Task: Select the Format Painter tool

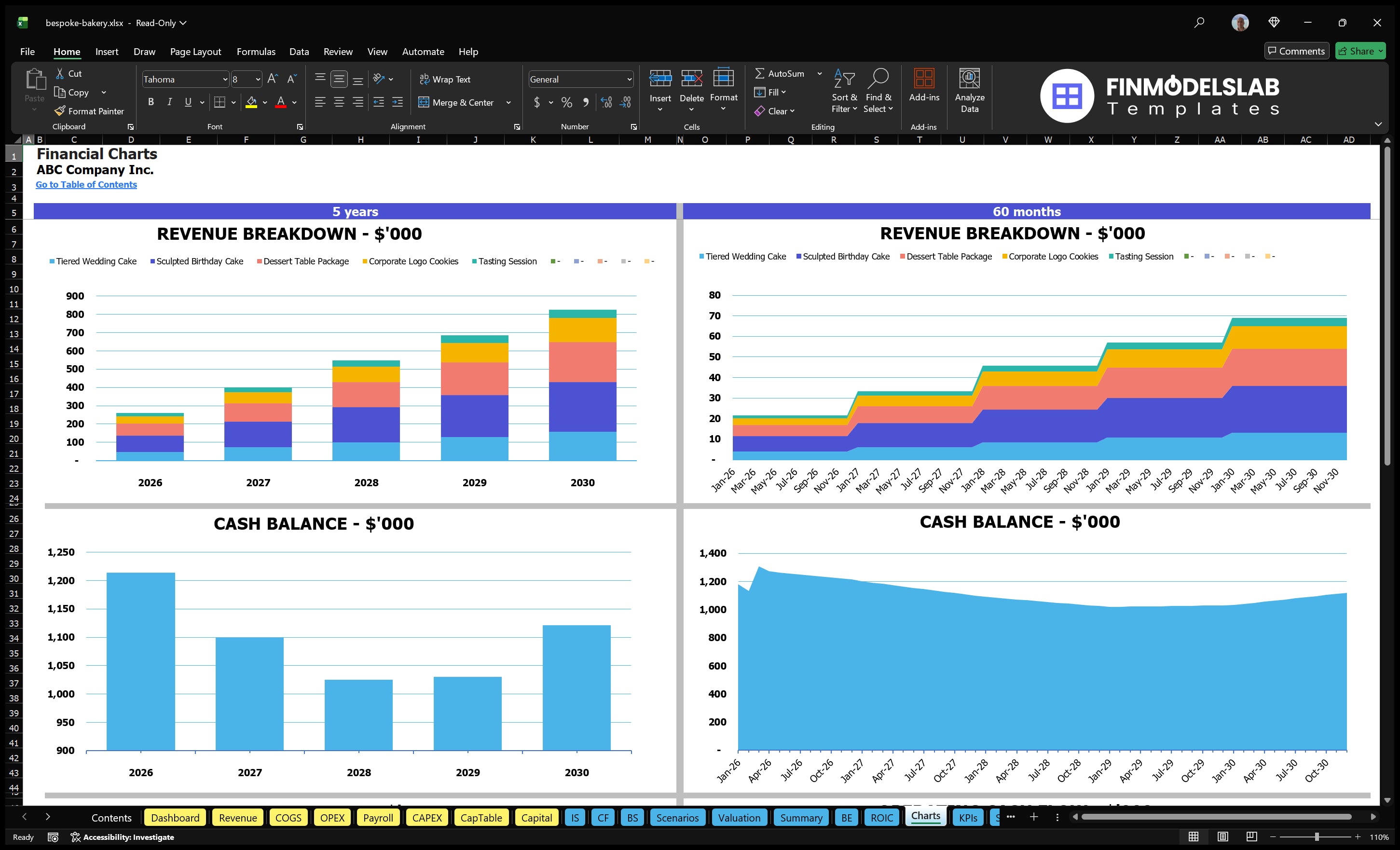Action: pyautogui.click(x=89, y=111)
